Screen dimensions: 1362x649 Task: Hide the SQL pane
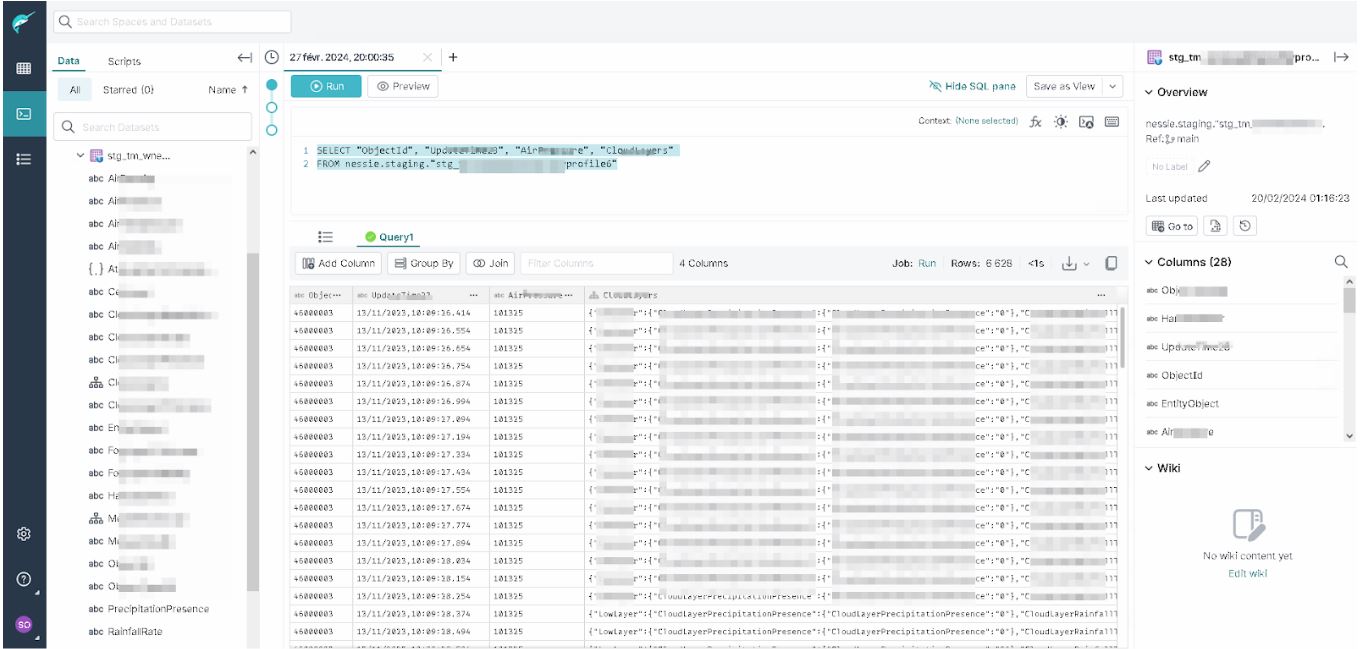972,87
